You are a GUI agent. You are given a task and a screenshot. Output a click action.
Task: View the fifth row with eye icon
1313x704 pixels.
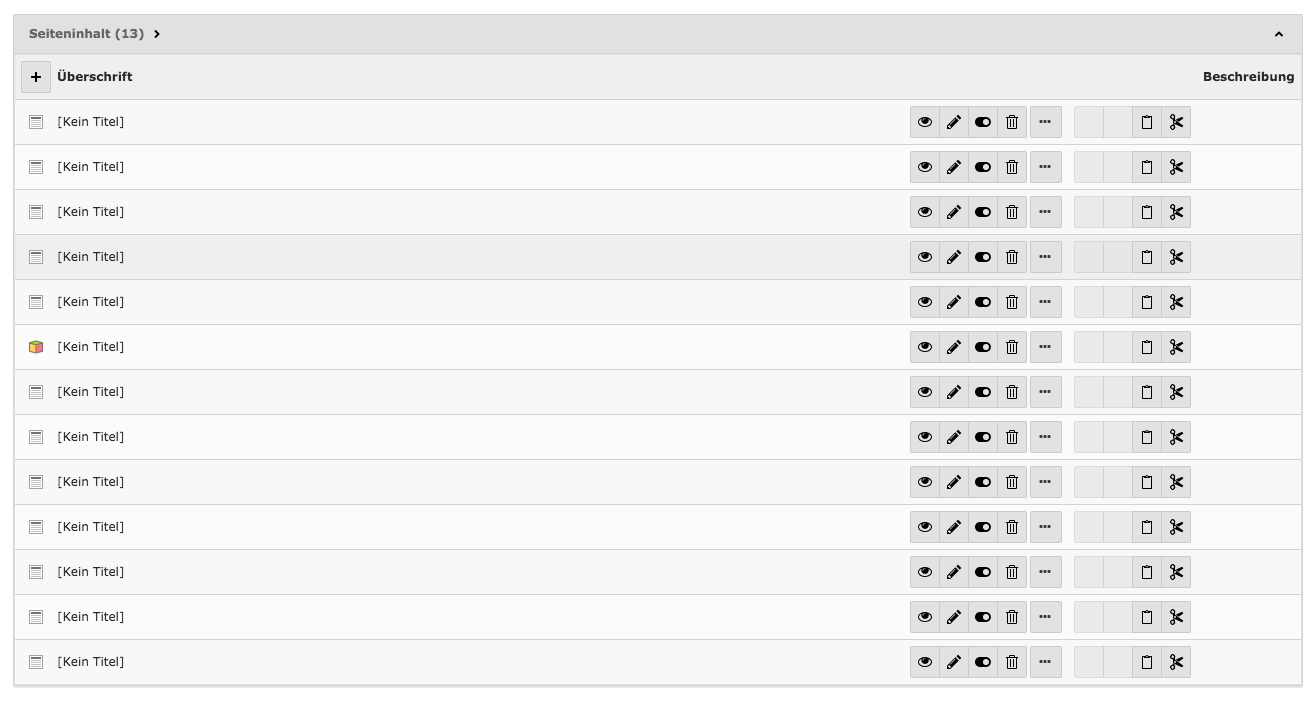(925, 302)
